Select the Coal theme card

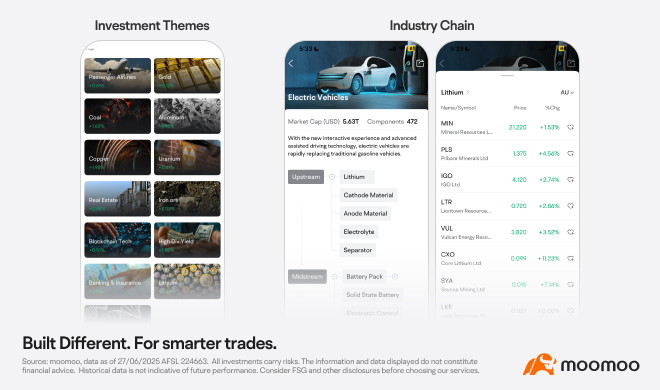coord(117,116)
